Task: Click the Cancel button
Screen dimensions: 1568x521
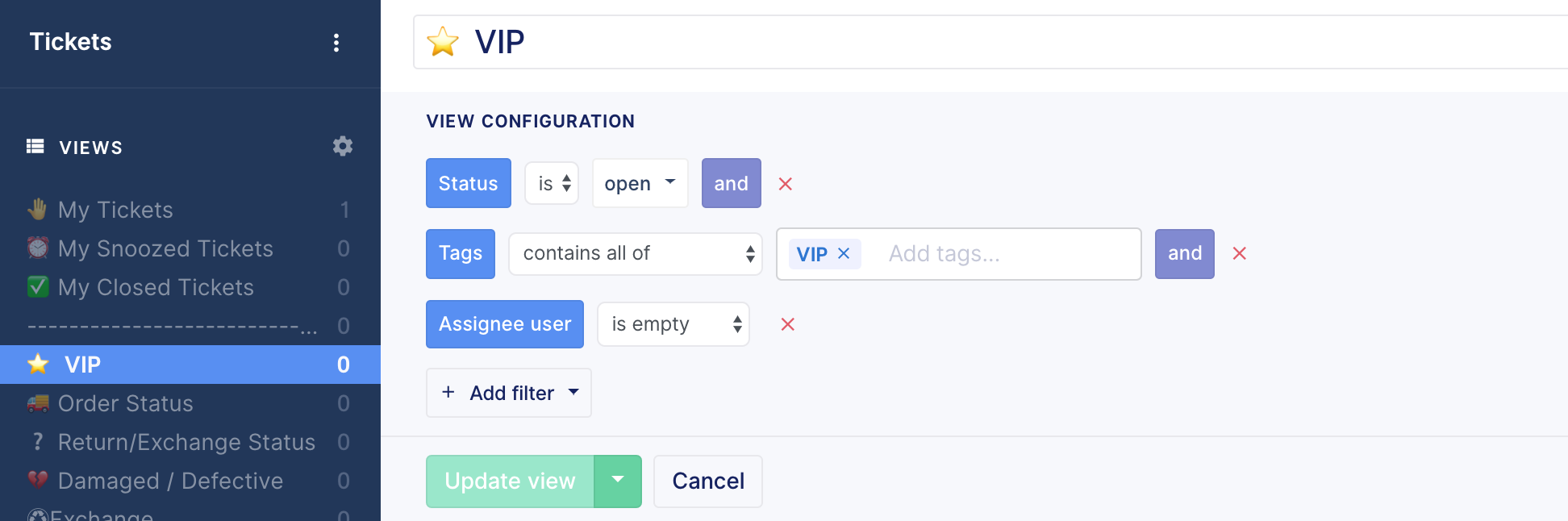Action: 708,481
